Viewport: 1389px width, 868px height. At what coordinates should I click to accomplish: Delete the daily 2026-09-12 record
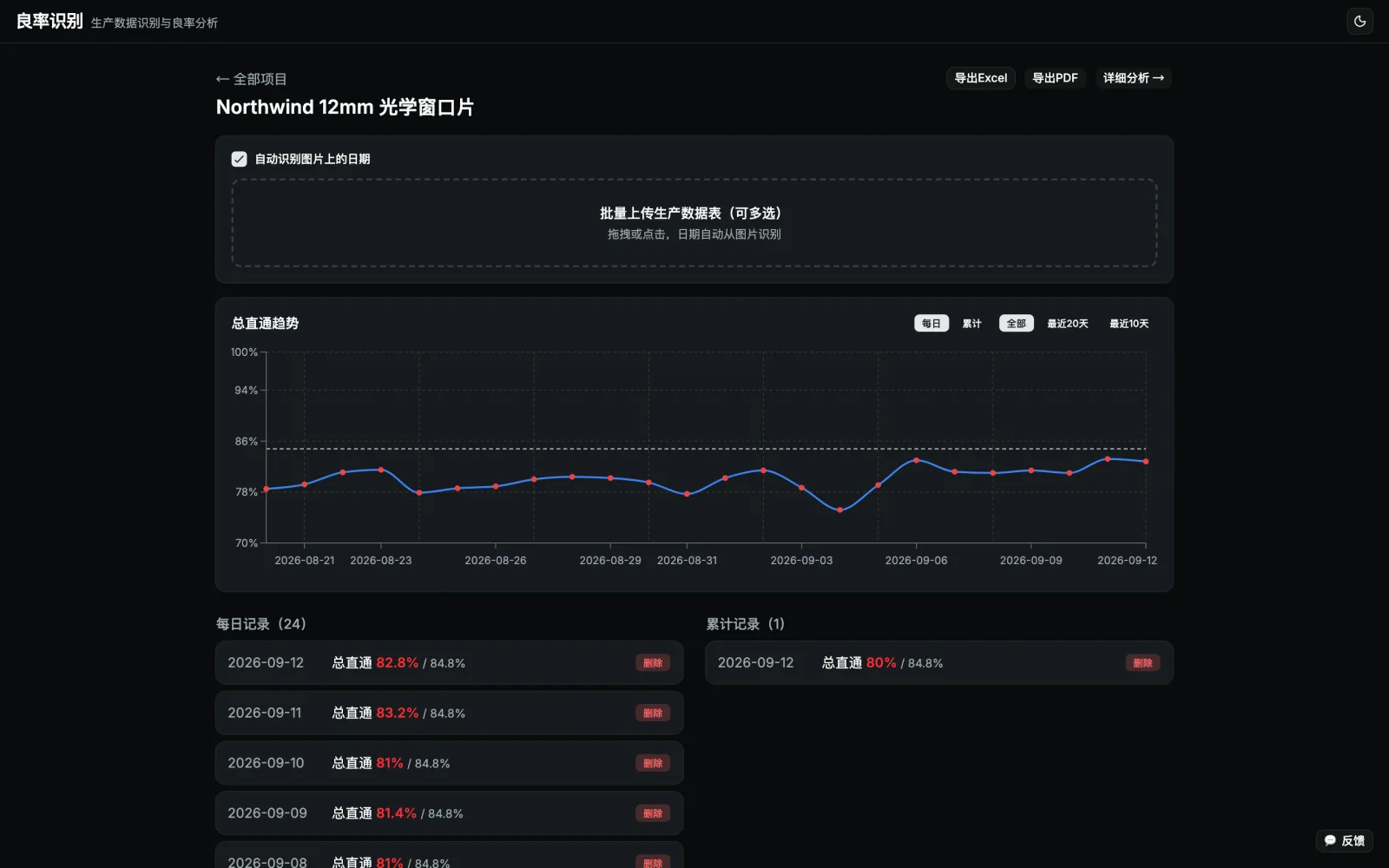point(653,663)
